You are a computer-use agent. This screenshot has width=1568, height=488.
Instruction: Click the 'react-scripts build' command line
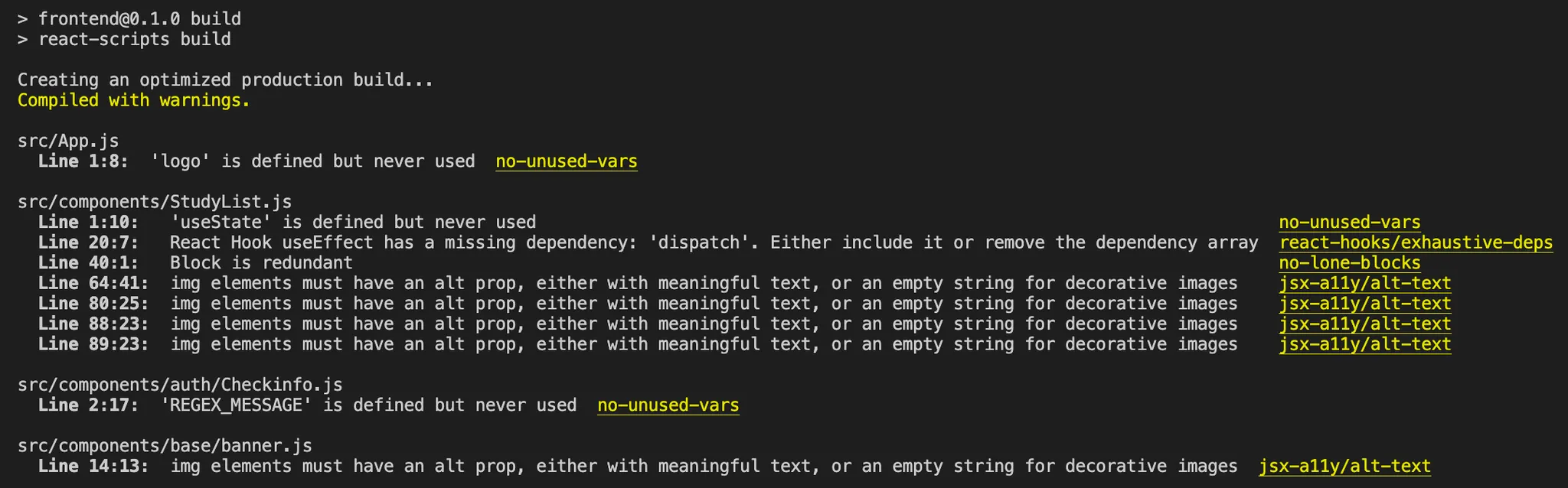pos(134,39)
